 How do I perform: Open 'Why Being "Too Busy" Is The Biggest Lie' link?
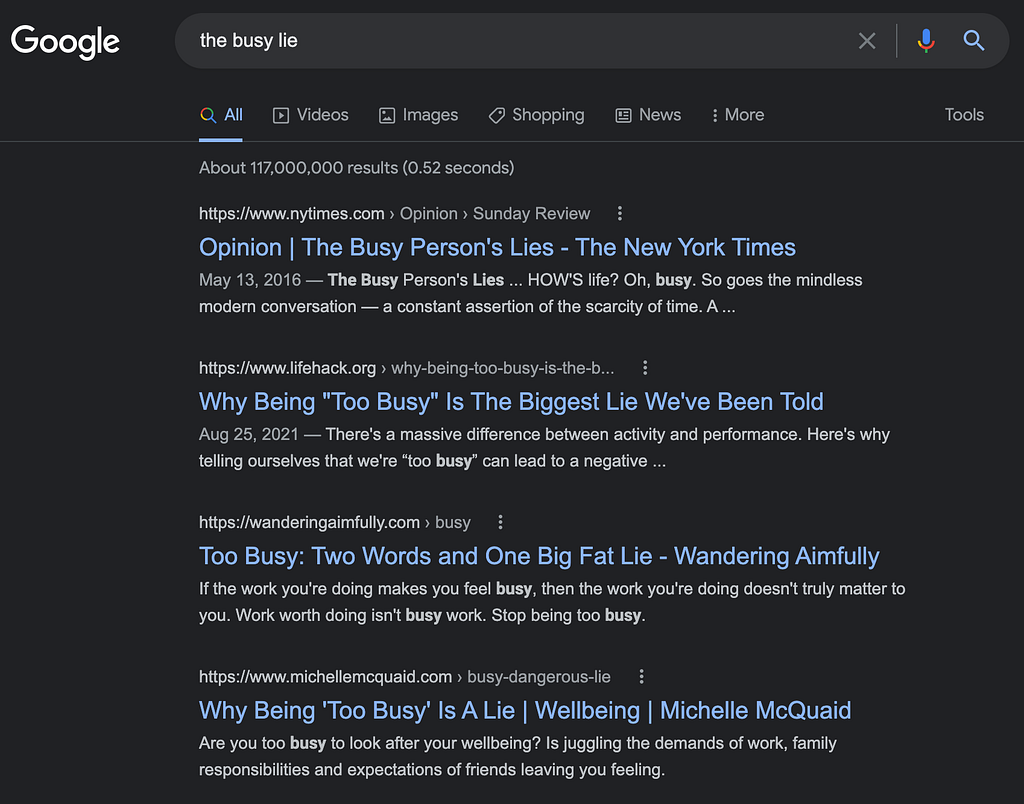[511, 402]
